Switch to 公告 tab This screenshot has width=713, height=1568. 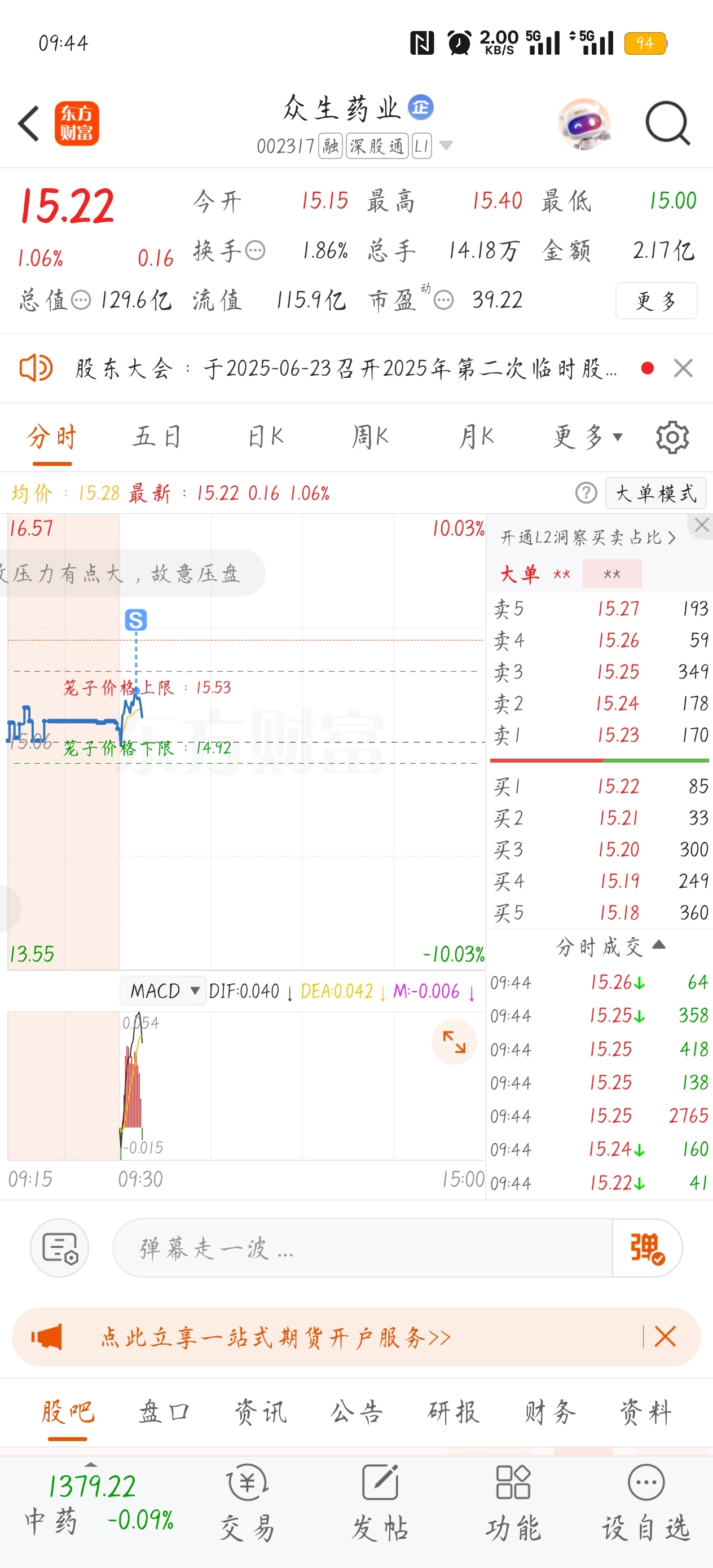click(x=357, y=1412)
